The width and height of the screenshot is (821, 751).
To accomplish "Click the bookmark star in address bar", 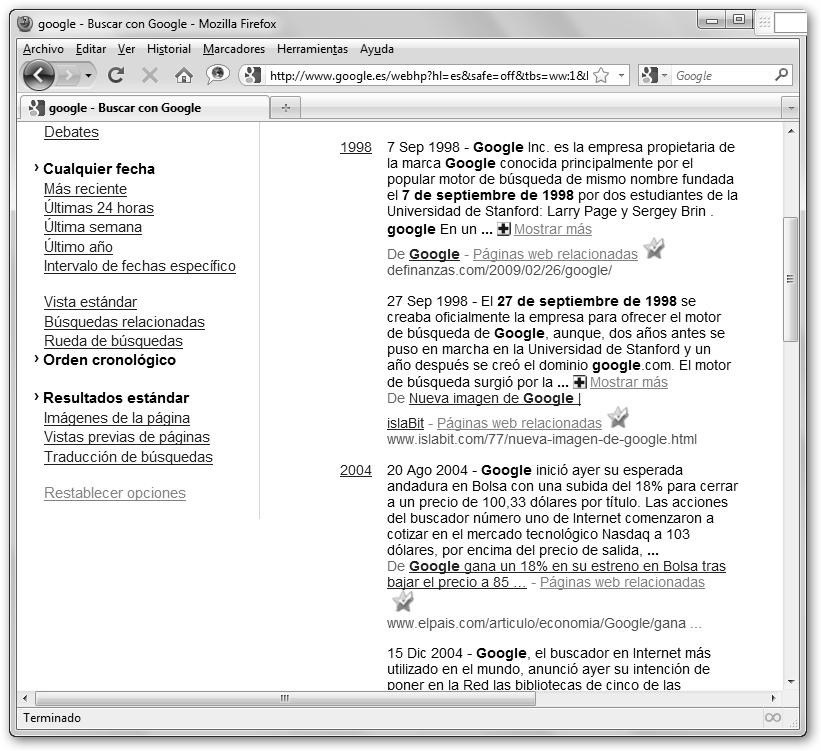I will pyautogui.click(x=601, y=75).
